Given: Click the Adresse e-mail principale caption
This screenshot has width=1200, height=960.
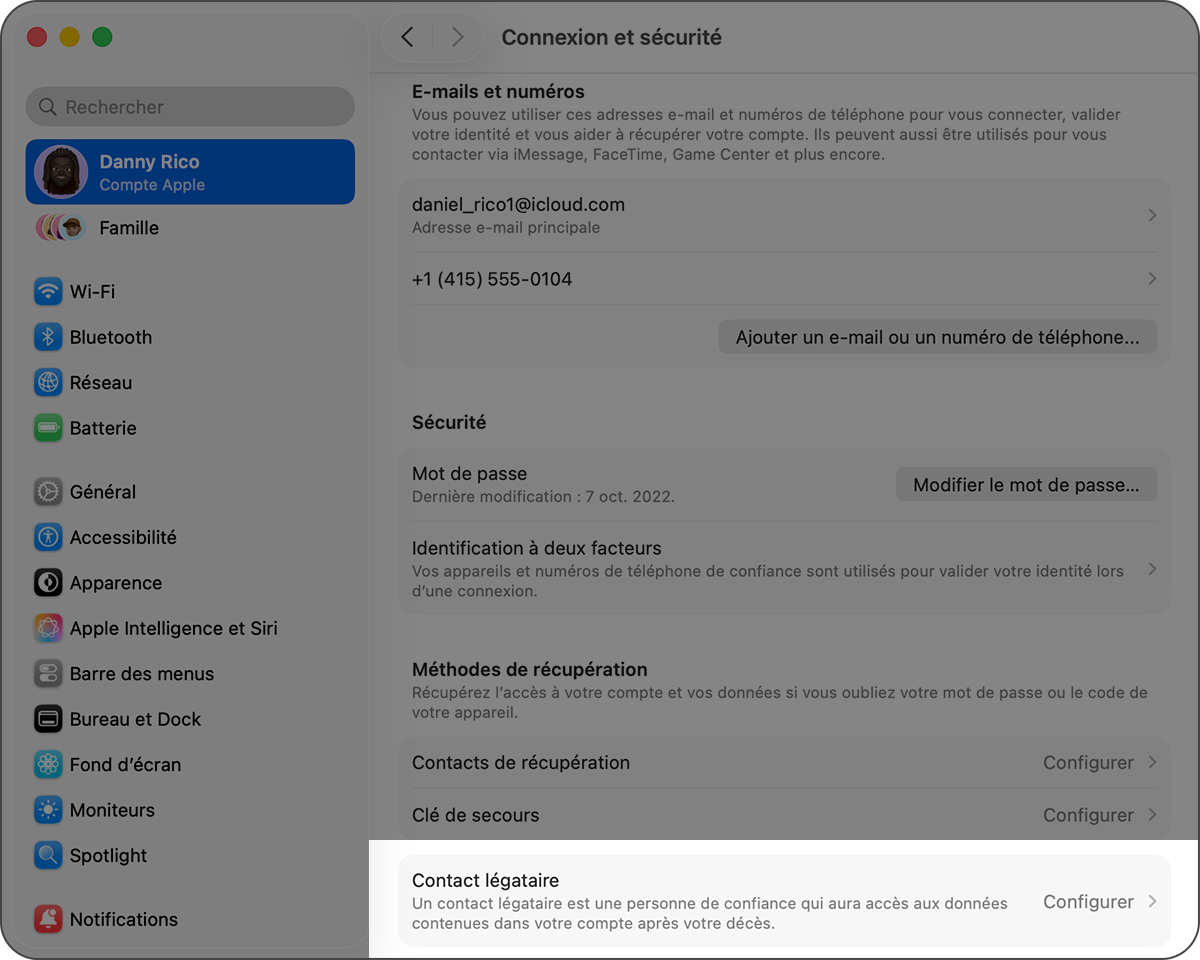Looking at the screenshot, I should click(506, 227).
